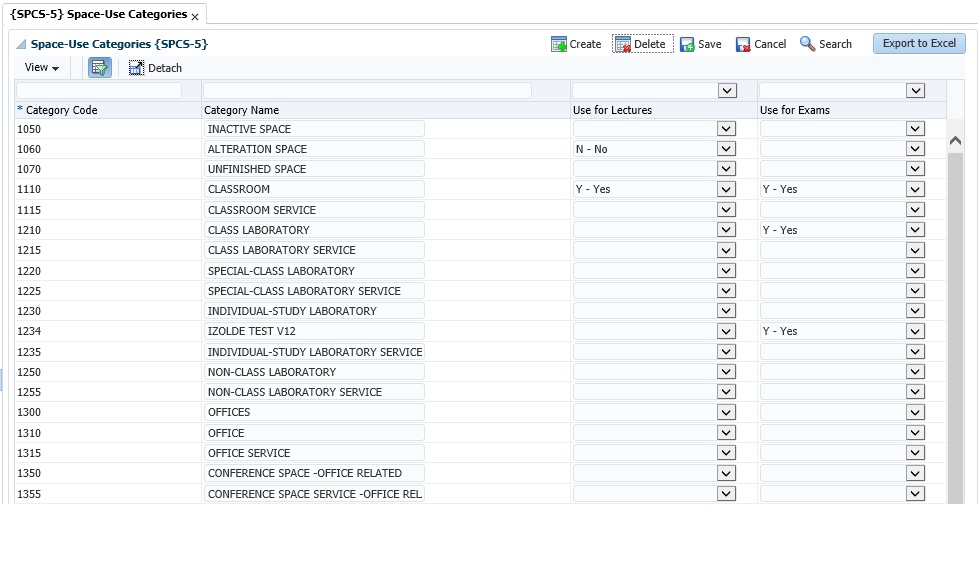Image resolution: width=978 pixels, height=578 pixels.
Task: Open Use for Exams dropdown for CLASS LABORATORY
Action: pos(914,230)
